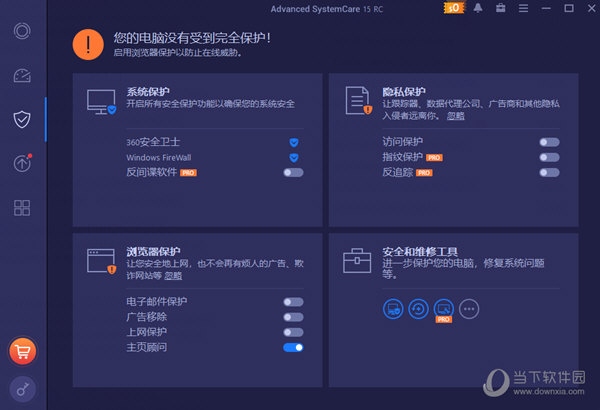The image size is (600, 410).
Task: Click the orange warning exclamation icon
Action: click(x=88, y=45)
